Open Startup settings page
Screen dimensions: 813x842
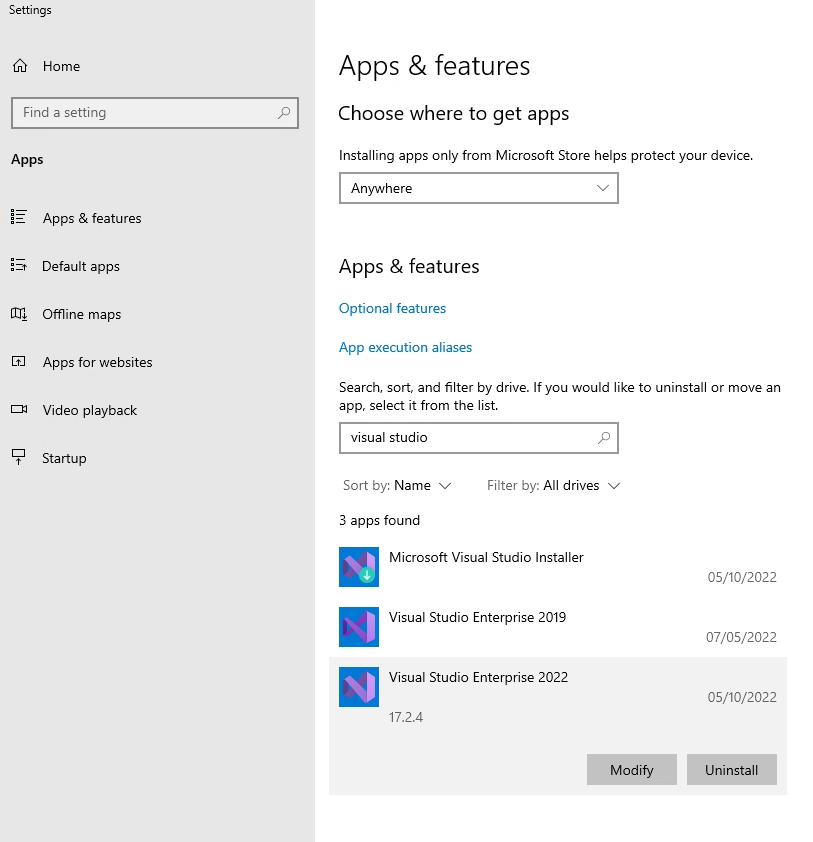(64, 458)
